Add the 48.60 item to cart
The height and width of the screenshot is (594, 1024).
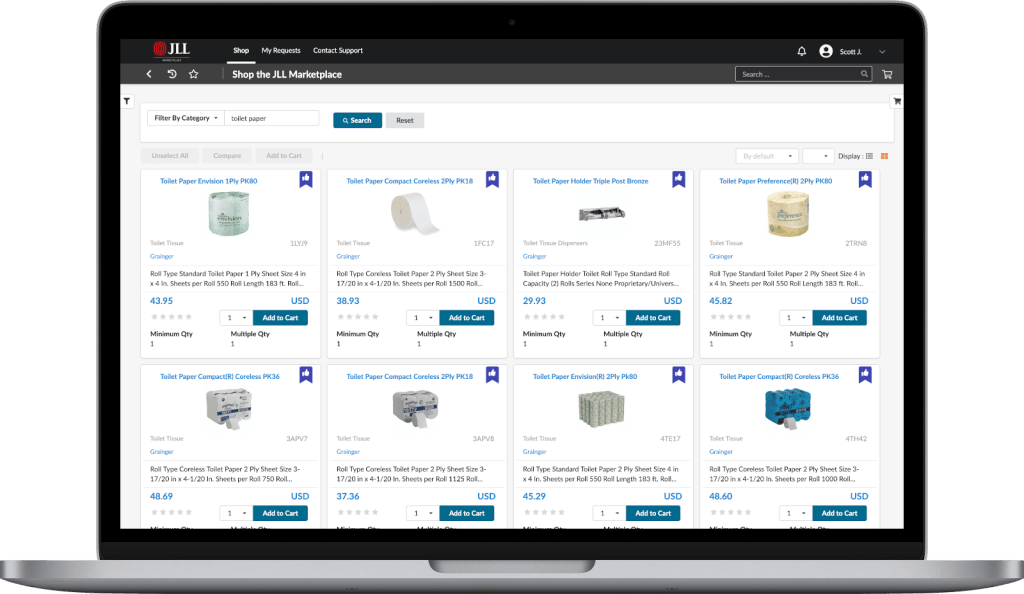(839, 514)
